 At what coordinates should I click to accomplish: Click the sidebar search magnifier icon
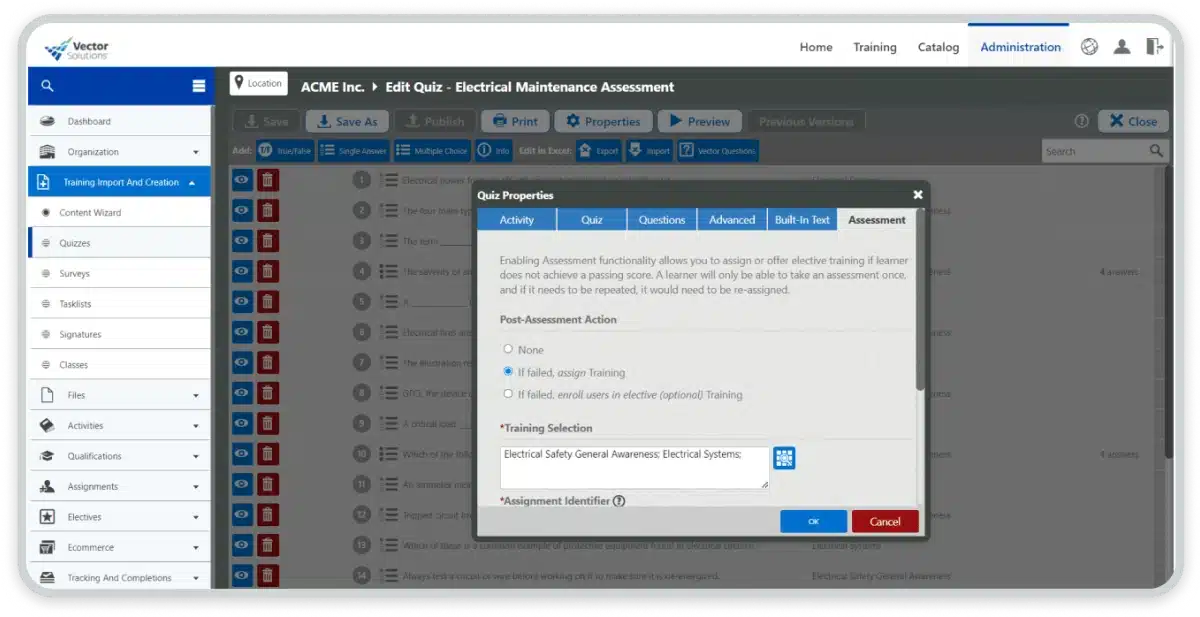click(x=47, y=86)
